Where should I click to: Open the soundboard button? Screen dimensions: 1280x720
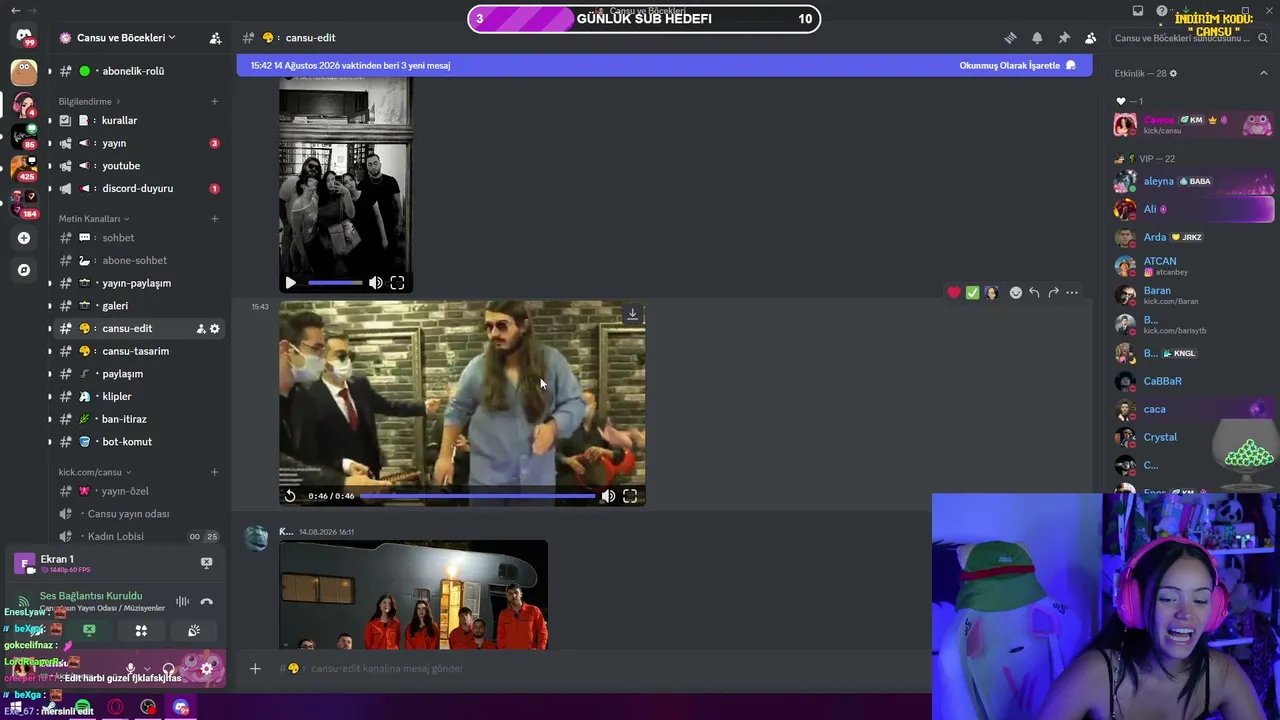tap(194, 630)
